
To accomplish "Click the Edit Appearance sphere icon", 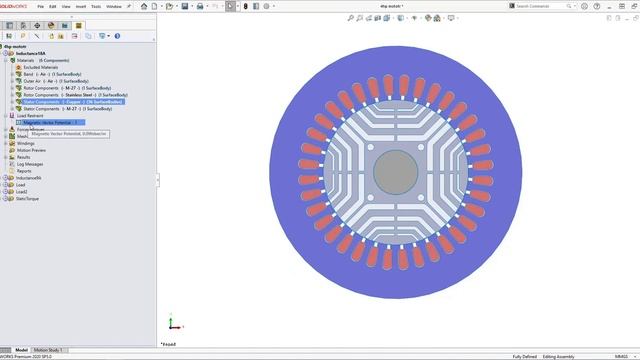I will 428,18.
